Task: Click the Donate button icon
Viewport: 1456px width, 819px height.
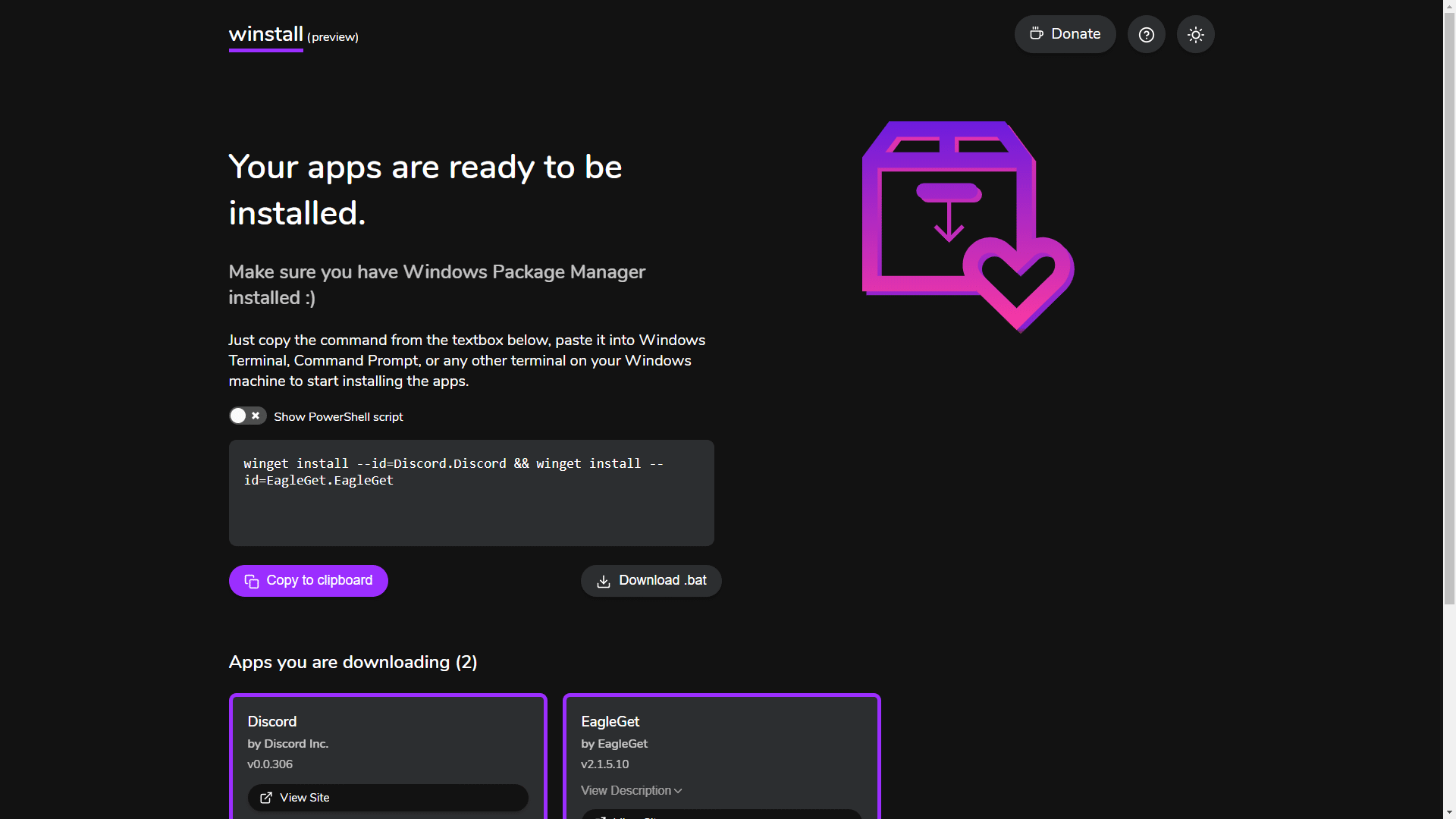Action: tap(1036, 34)
